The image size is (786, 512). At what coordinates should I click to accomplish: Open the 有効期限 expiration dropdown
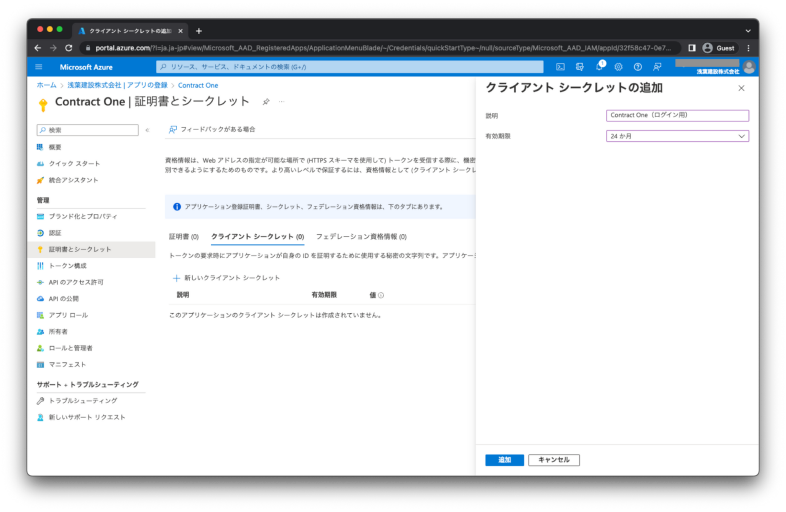point(677,136)
